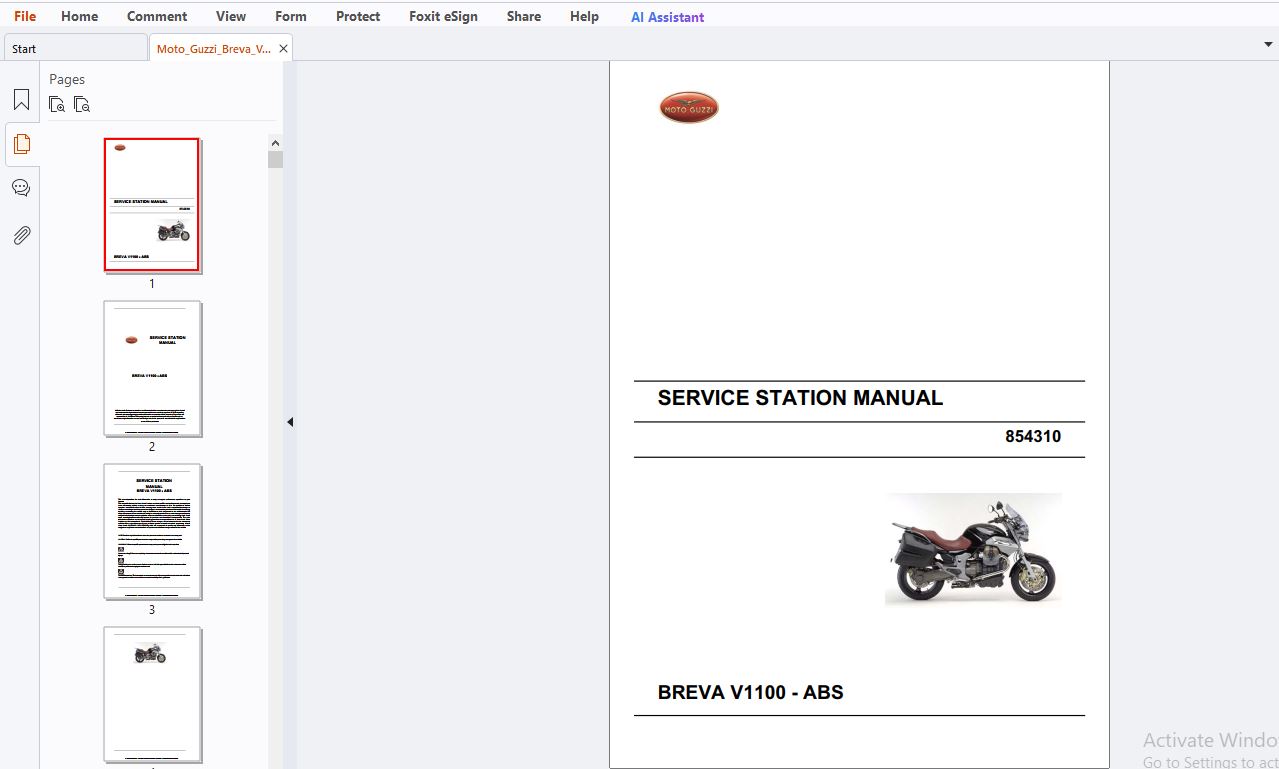Open the Protect ribbon tab
Image resolution: width=1279 pixels, height=769 pixels.
click(358, 16)
